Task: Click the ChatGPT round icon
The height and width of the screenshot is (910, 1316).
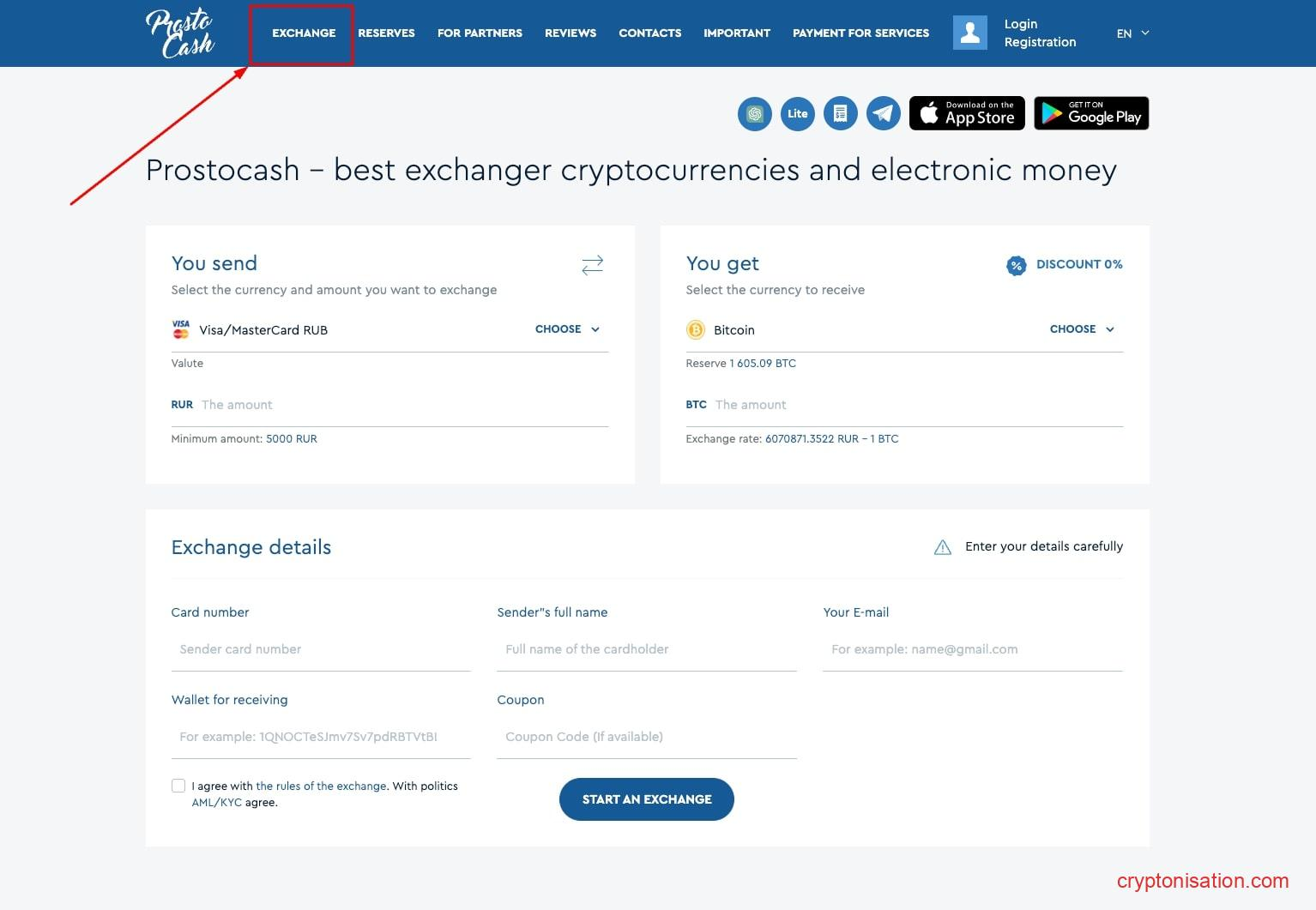Action: point(755,113)
